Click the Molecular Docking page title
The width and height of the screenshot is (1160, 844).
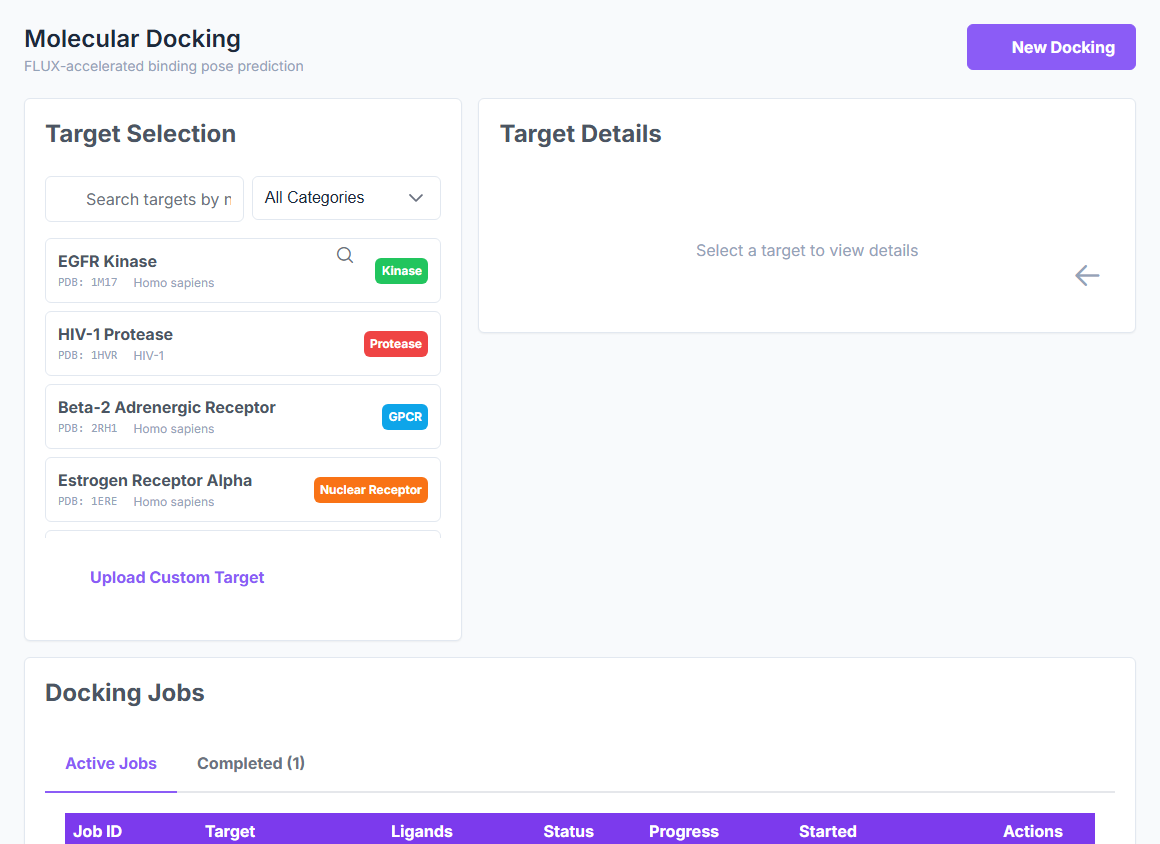(x=132, y=38)
